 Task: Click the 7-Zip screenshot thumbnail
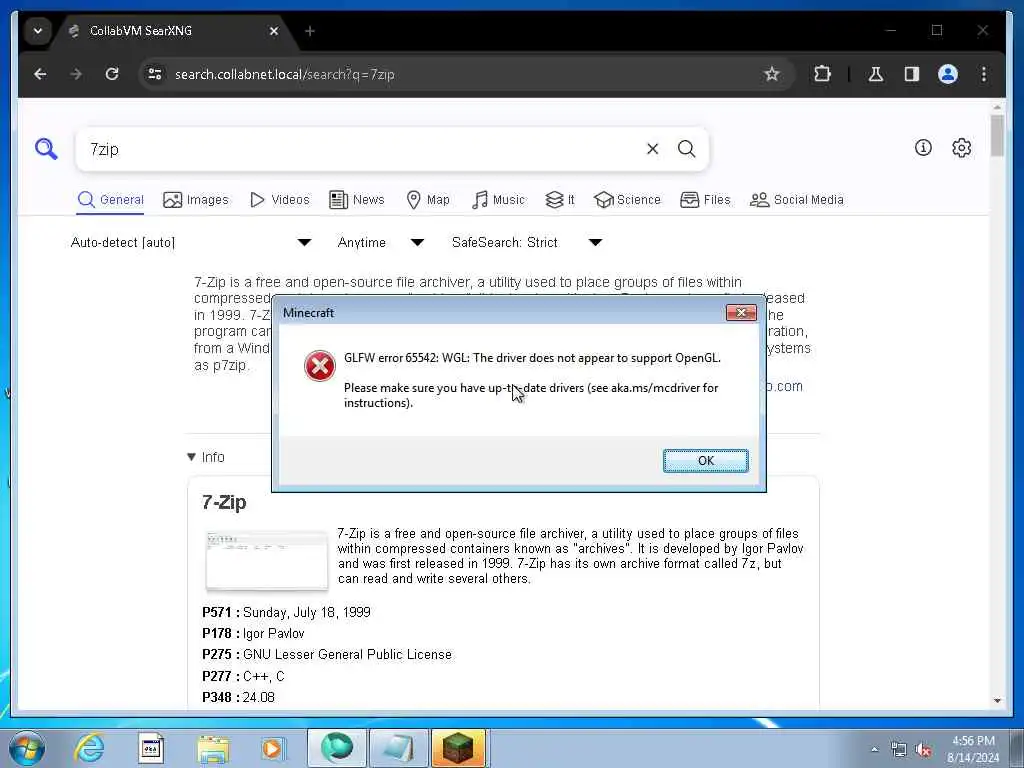point(267,560)
